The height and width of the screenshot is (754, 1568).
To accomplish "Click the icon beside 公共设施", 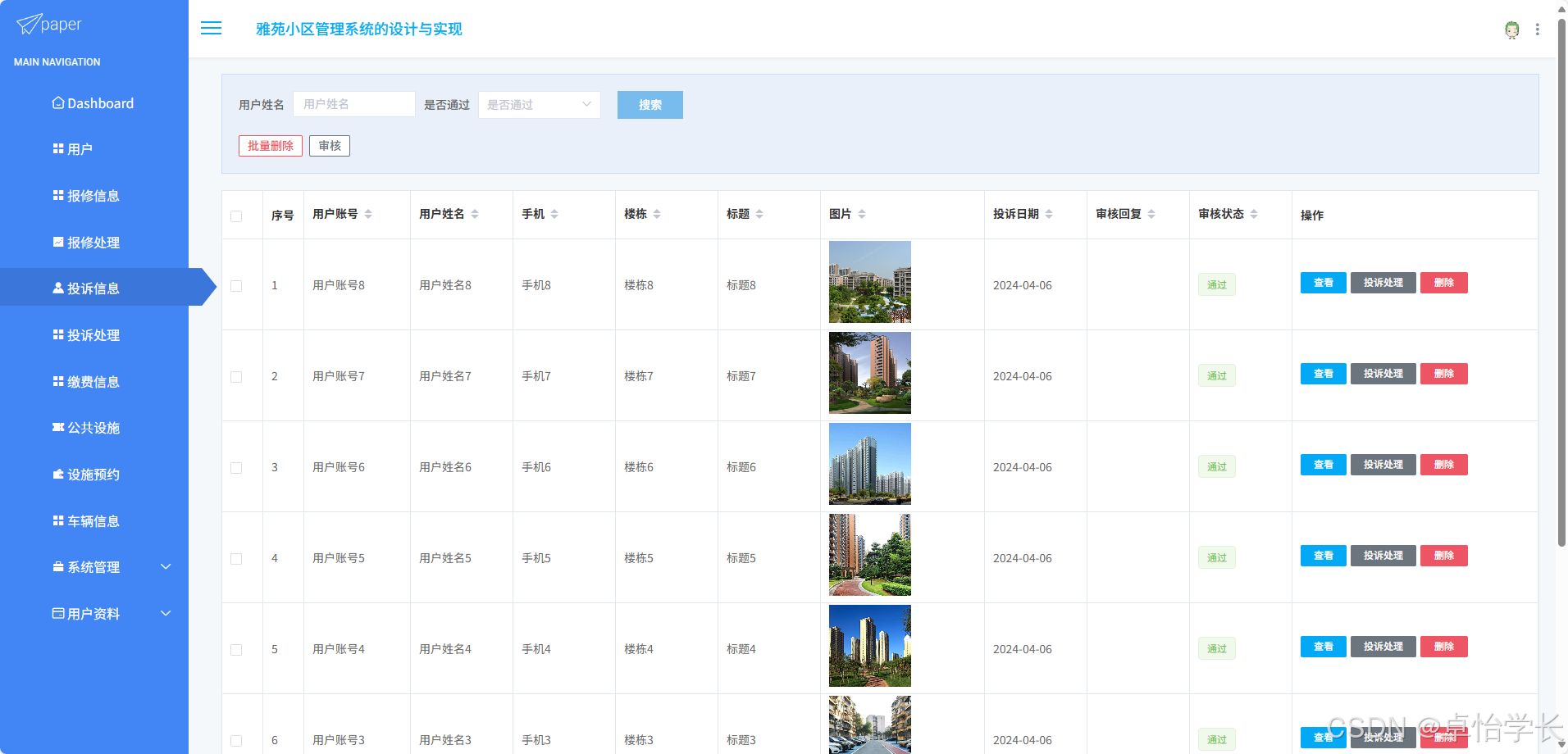I will click(58, 428).
